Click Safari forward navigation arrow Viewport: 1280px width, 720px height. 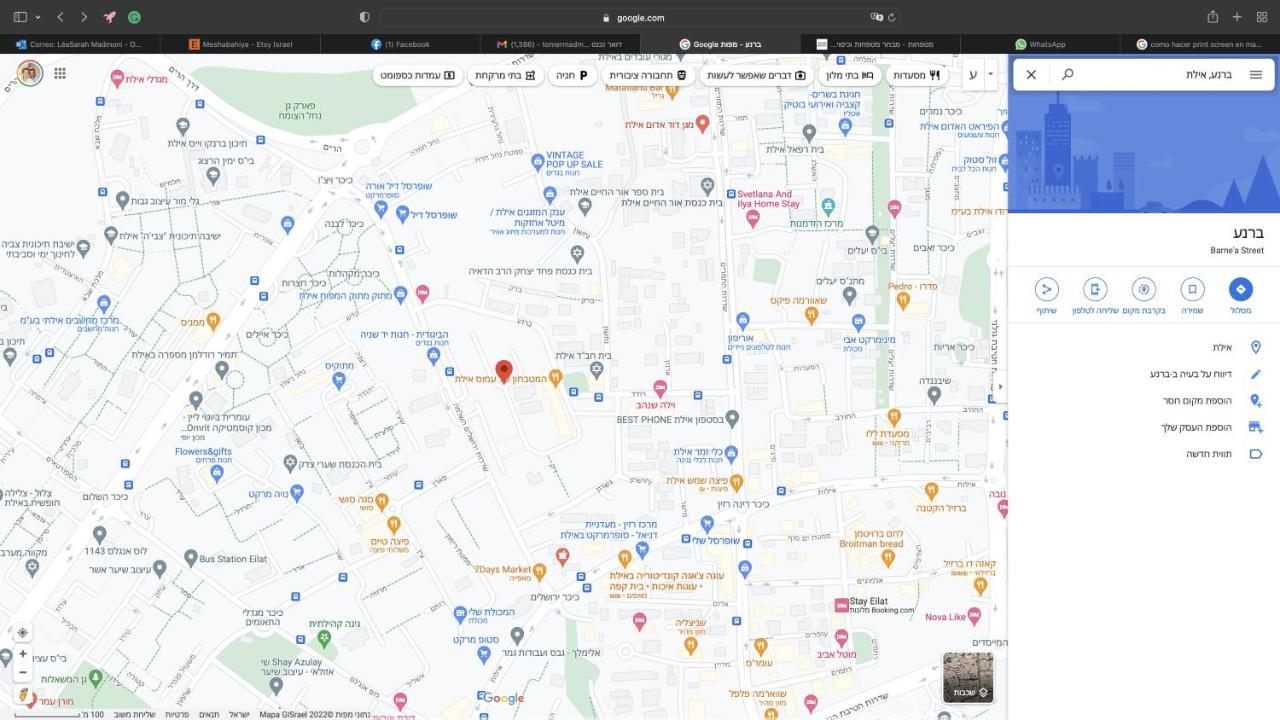click(84, 17)
